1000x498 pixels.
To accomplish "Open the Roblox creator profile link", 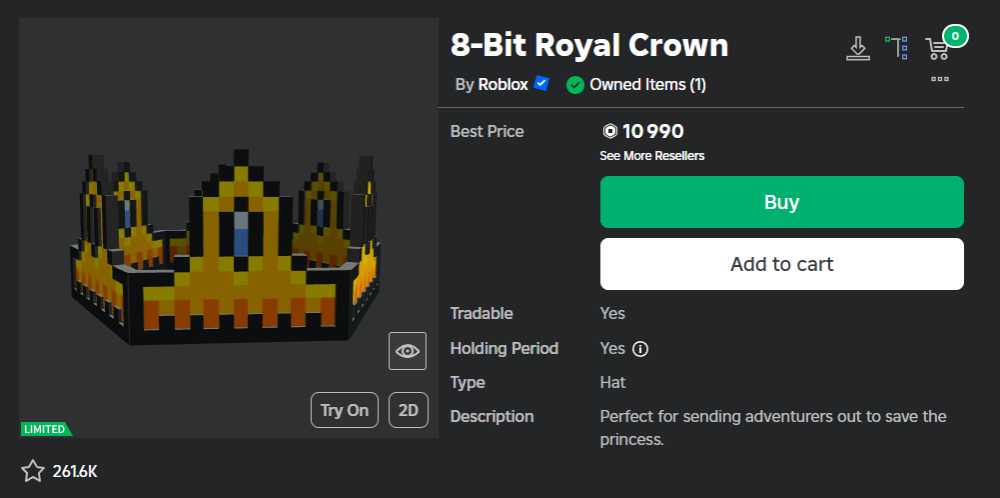I will point(502,85).
